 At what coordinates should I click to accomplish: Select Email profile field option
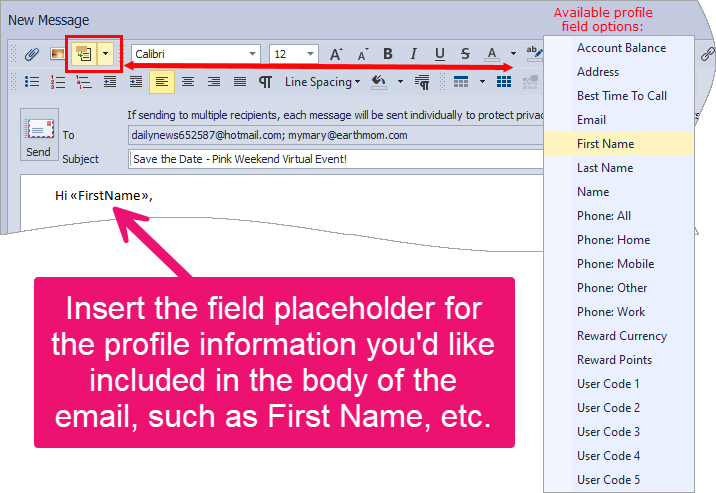(x=619, y=120)
